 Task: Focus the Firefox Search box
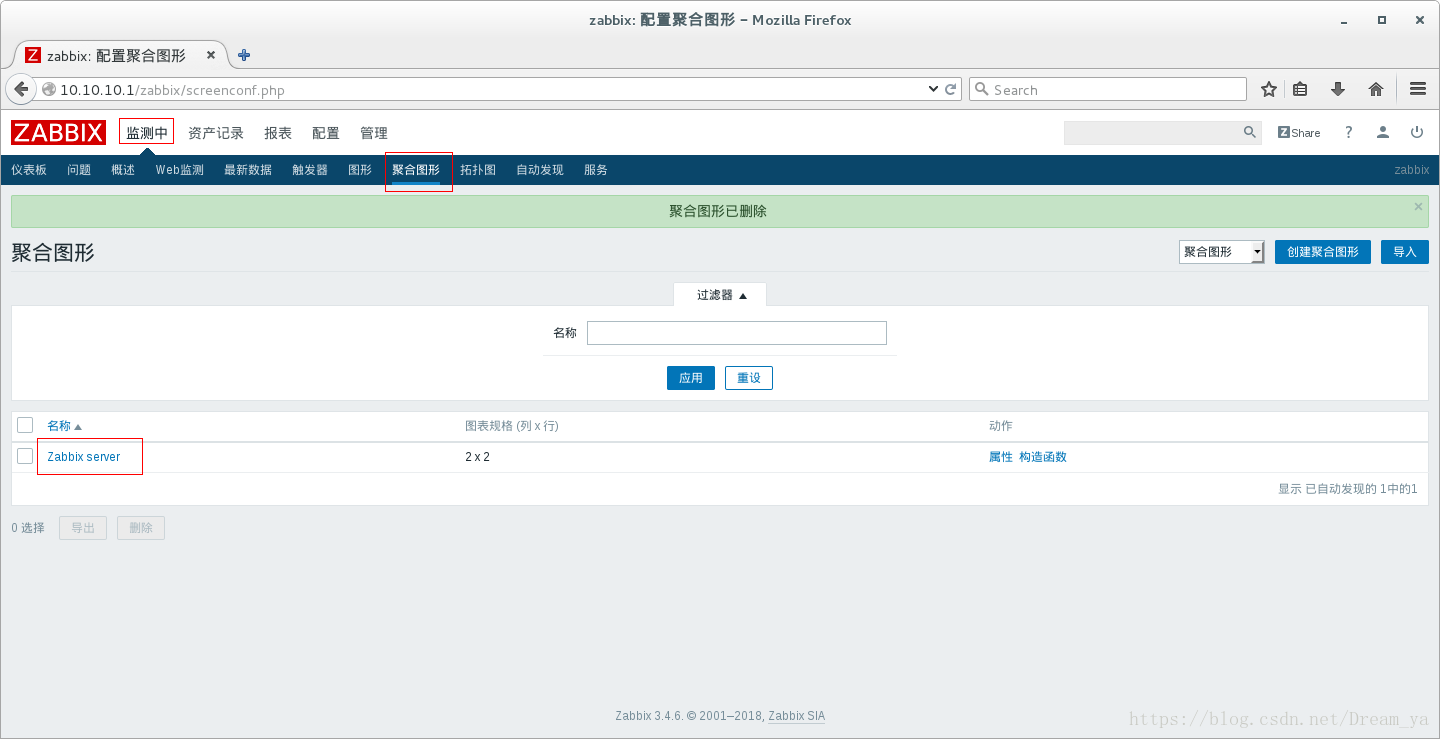tap(1108, 89)
